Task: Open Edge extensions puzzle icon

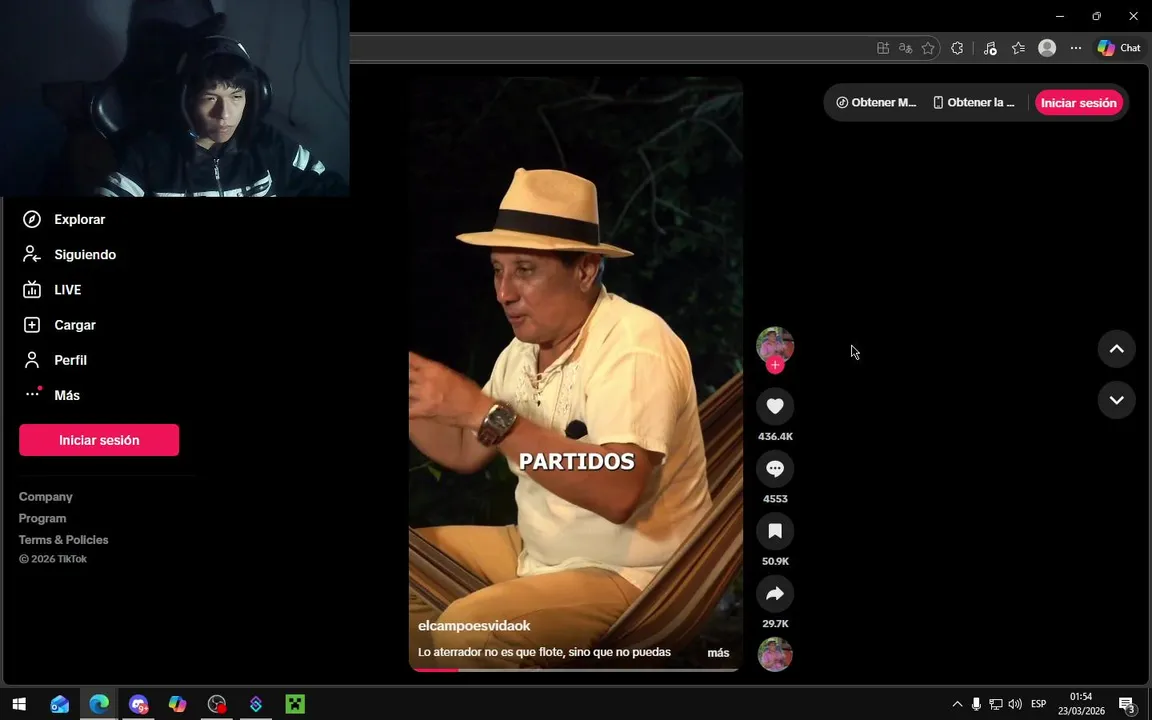Action: [x=957, y=48]
